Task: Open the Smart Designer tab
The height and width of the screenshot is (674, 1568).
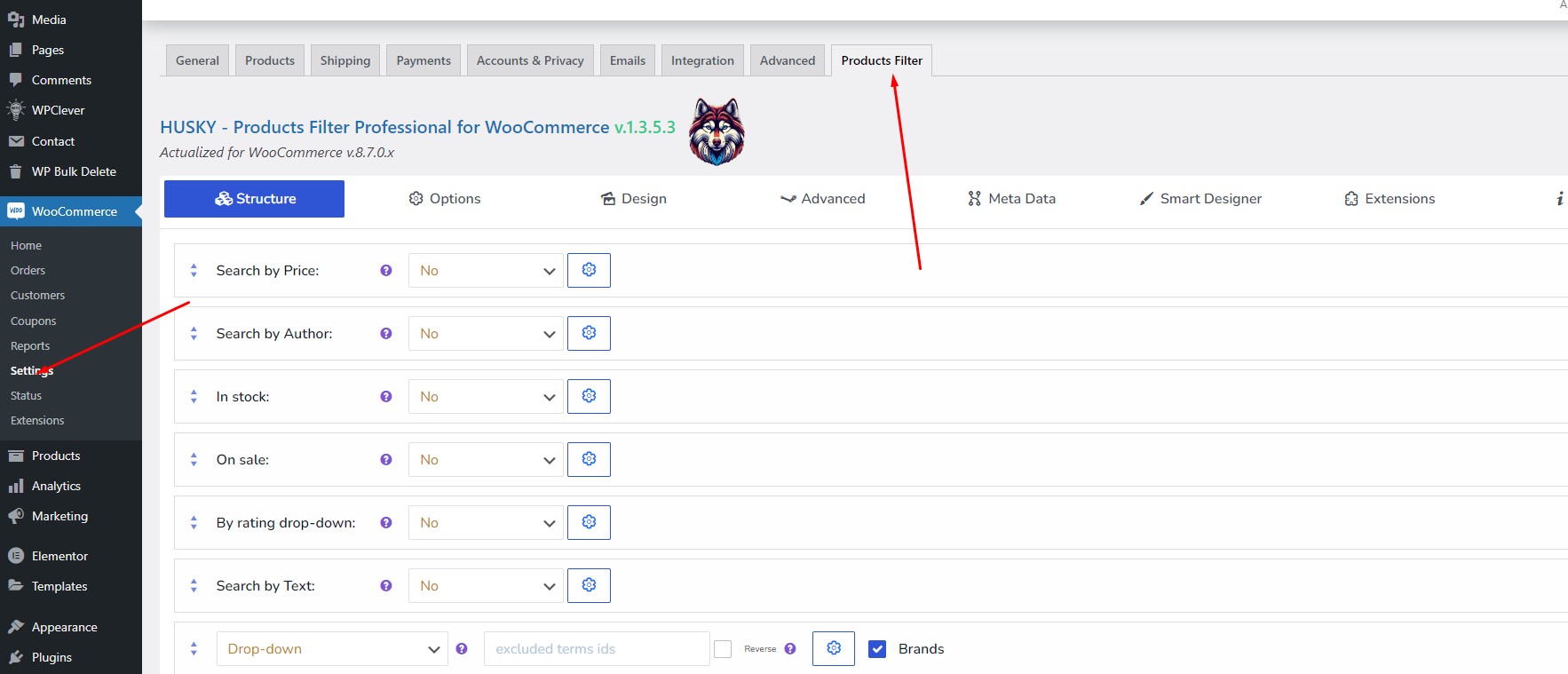Action: [x=1200, y=199]
